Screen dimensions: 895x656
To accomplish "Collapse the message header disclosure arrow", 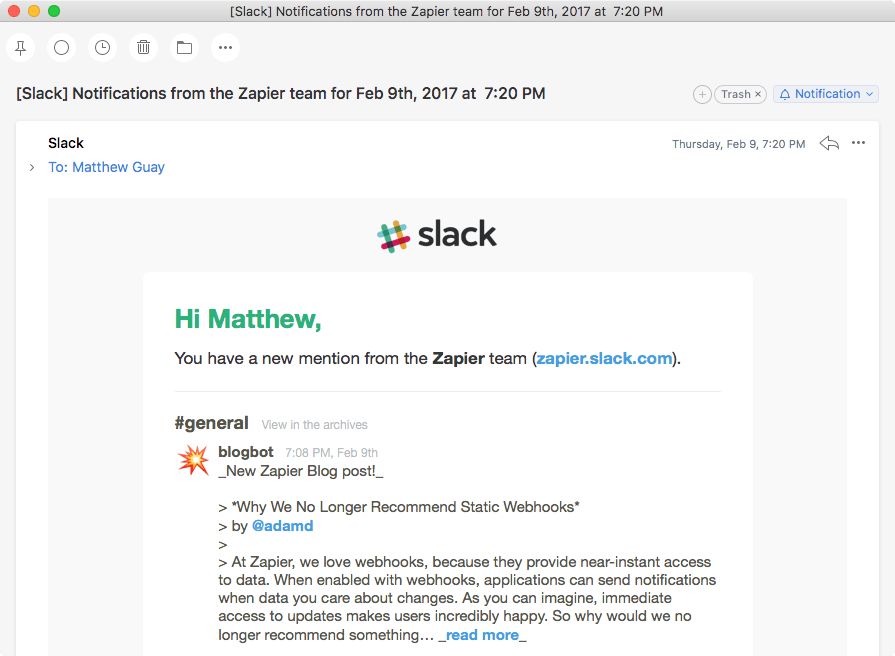I will point(31,167).
